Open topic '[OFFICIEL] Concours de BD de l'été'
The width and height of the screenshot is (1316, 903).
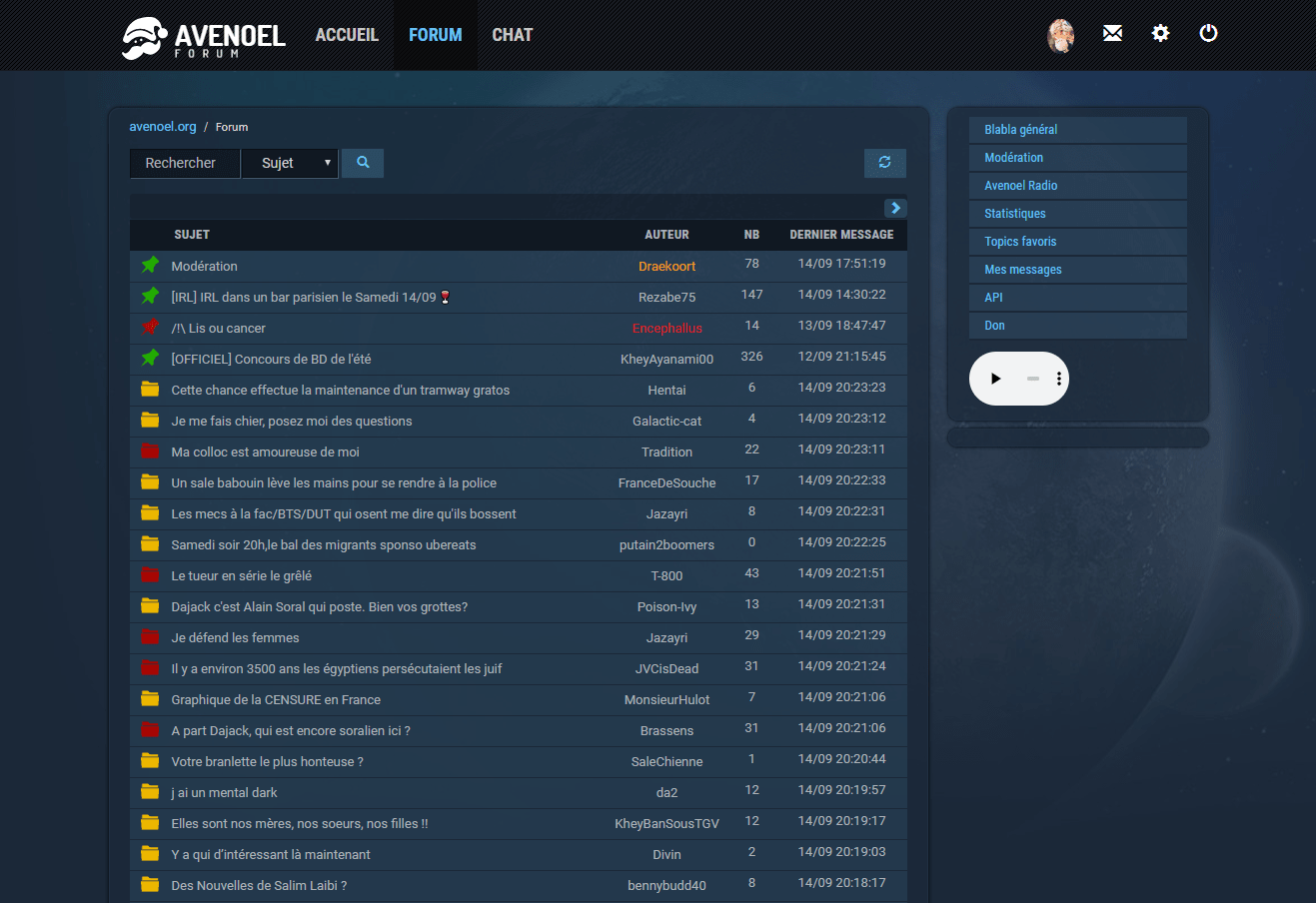point(271,360)
